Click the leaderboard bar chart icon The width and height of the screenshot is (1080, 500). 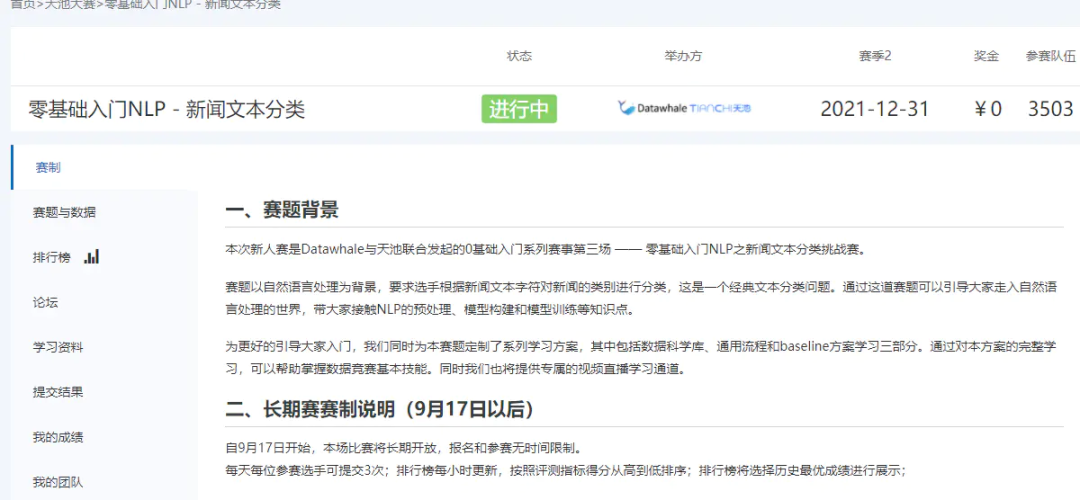92,257
